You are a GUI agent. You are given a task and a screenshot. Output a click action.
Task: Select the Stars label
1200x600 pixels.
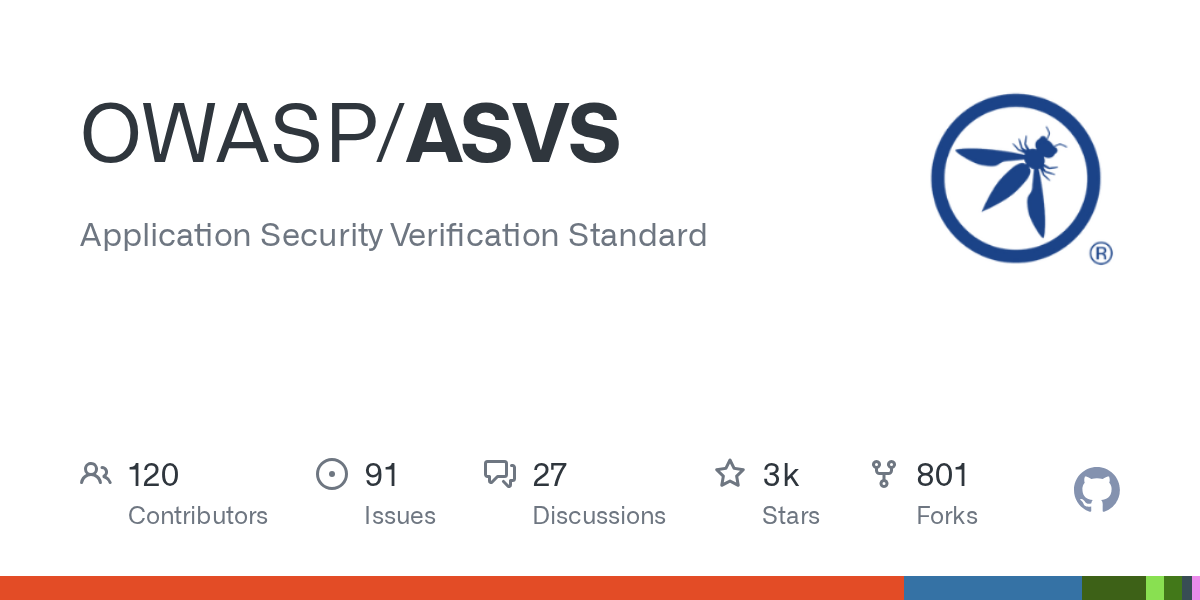click(x=791, y=516)
